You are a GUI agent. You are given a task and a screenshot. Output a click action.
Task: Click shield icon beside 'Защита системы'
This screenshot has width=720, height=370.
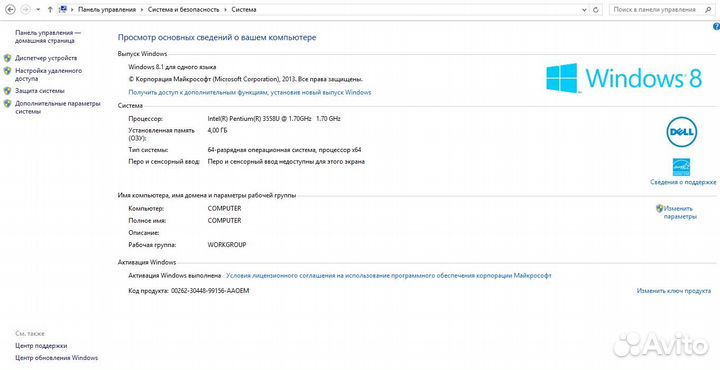7,91
